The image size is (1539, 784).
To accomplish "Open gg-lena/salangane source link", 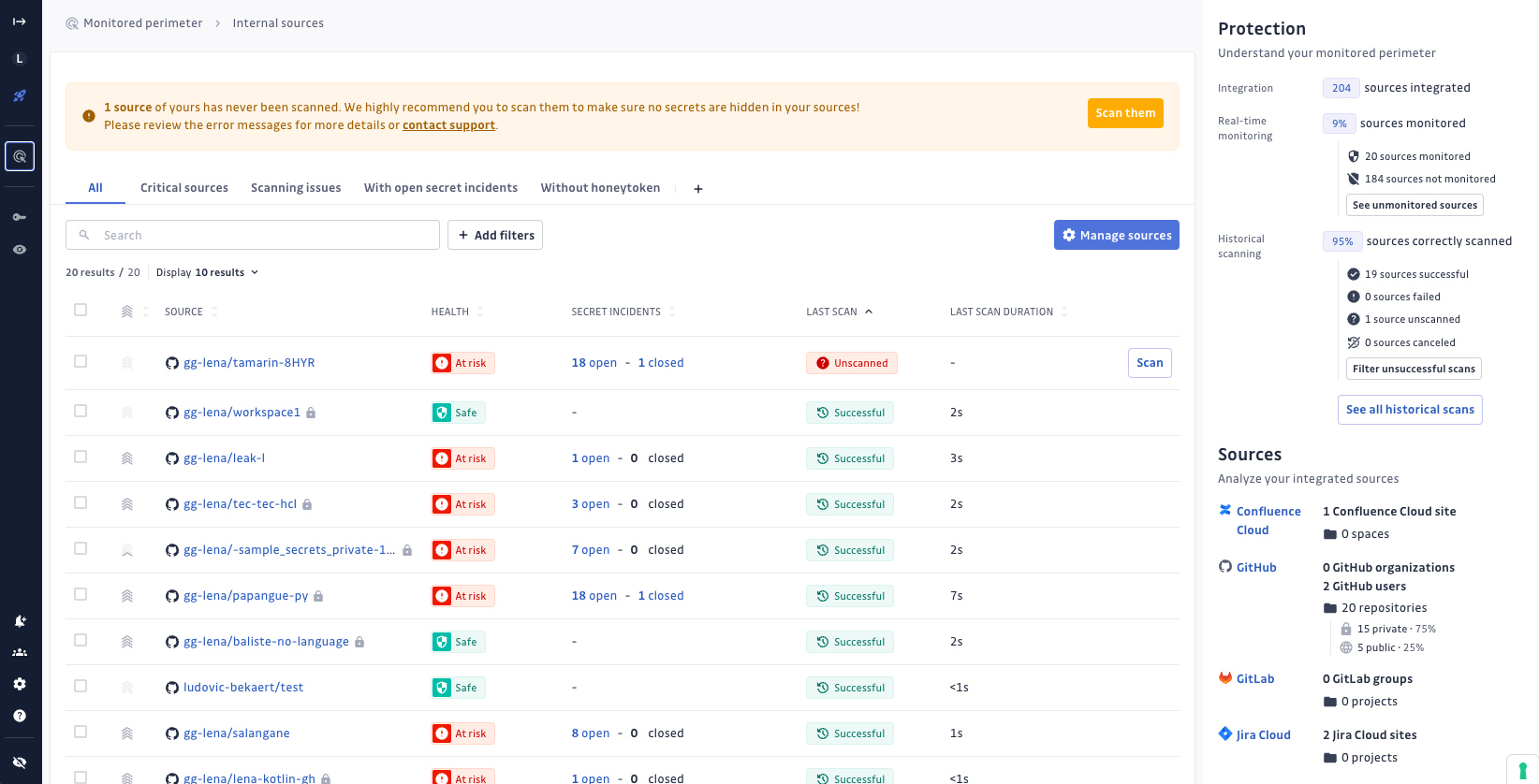I will point(237,733).
